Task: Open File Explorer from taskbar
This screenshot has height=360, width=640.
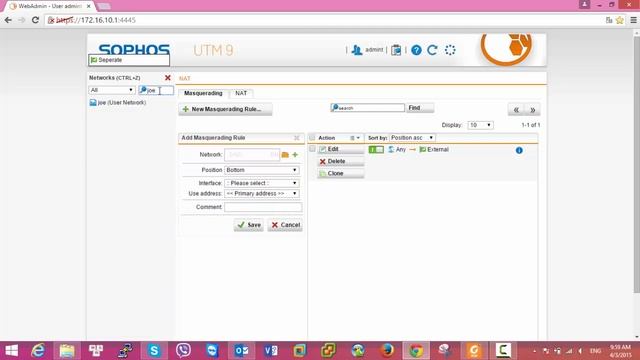Action: (x=67, y=350)
